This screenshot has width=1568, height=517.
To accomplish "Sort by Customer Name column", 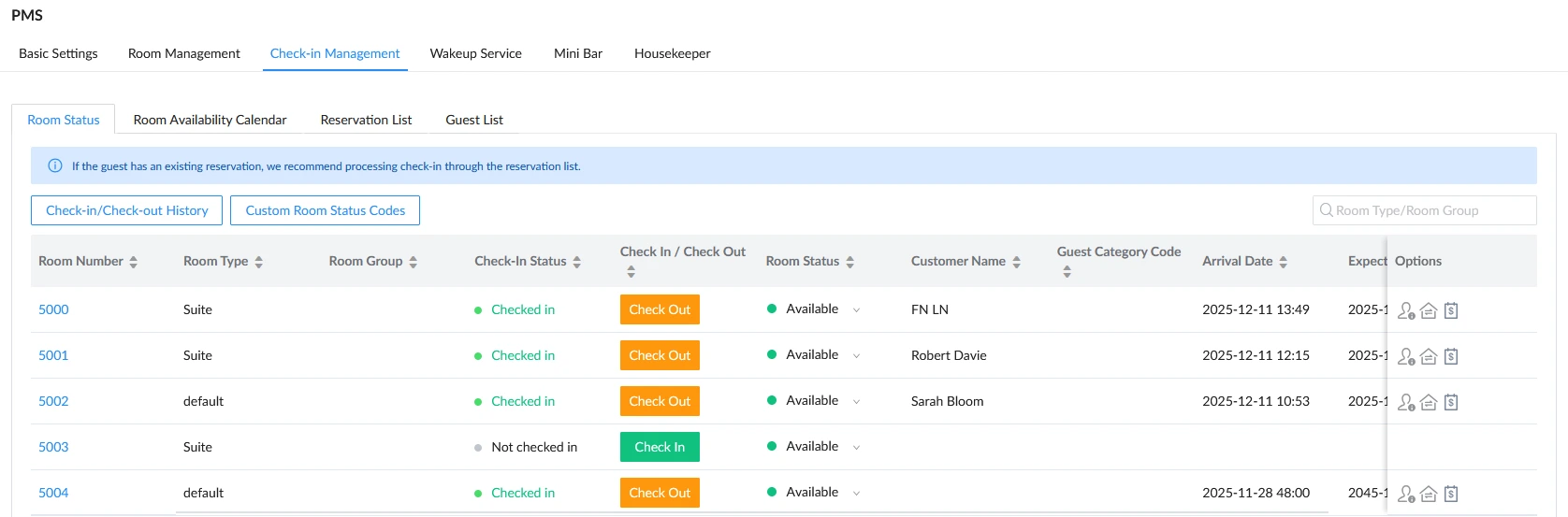I will tap(1017, 262).
